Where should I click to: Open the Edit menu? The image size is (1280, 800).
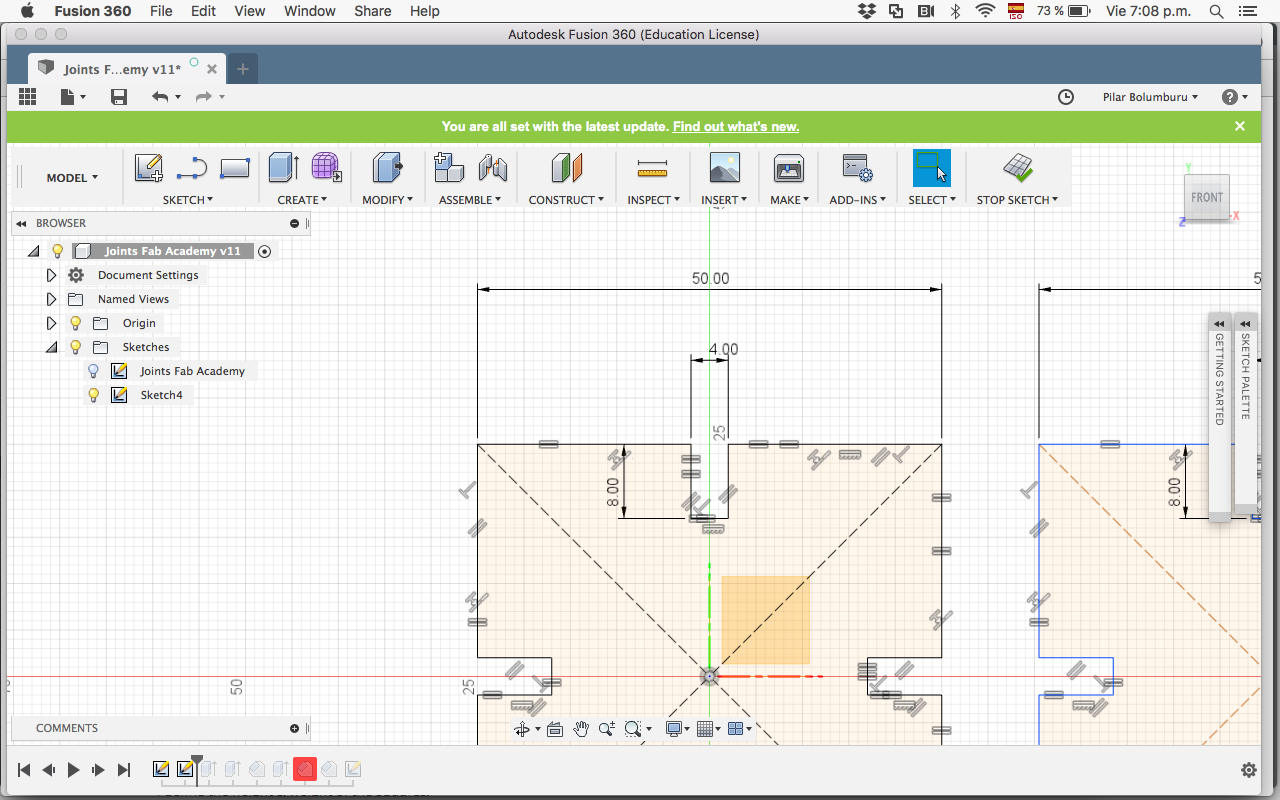204,11
